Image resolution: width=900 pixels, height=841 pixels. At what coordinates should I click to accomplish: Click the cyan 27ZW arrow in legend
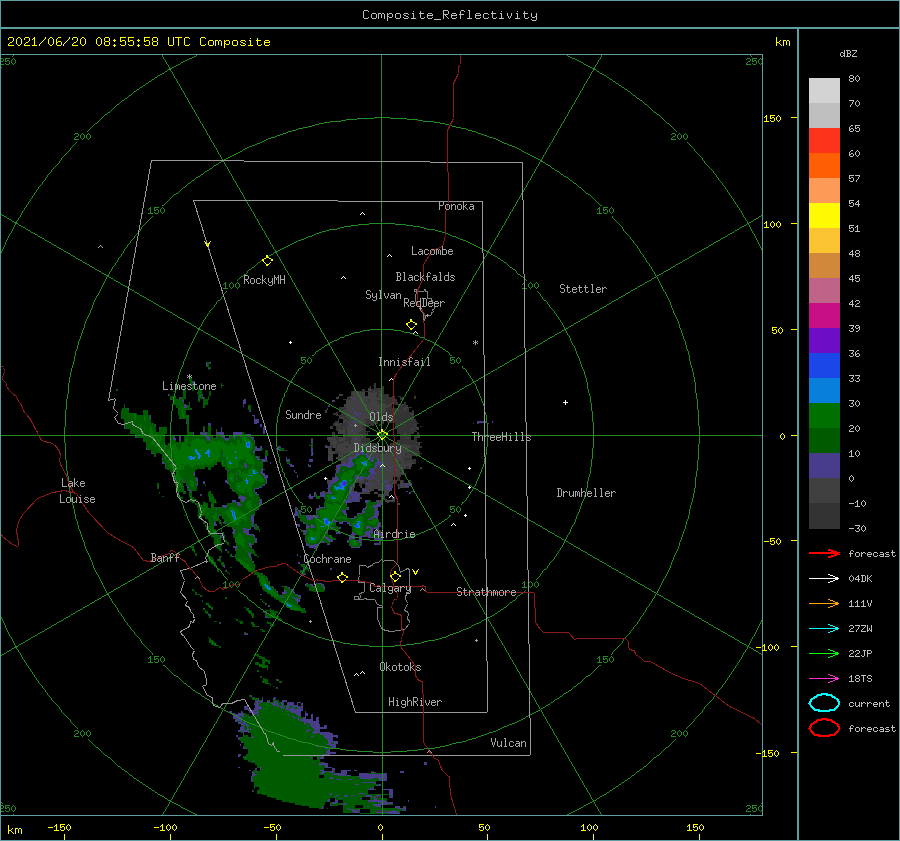824,629
